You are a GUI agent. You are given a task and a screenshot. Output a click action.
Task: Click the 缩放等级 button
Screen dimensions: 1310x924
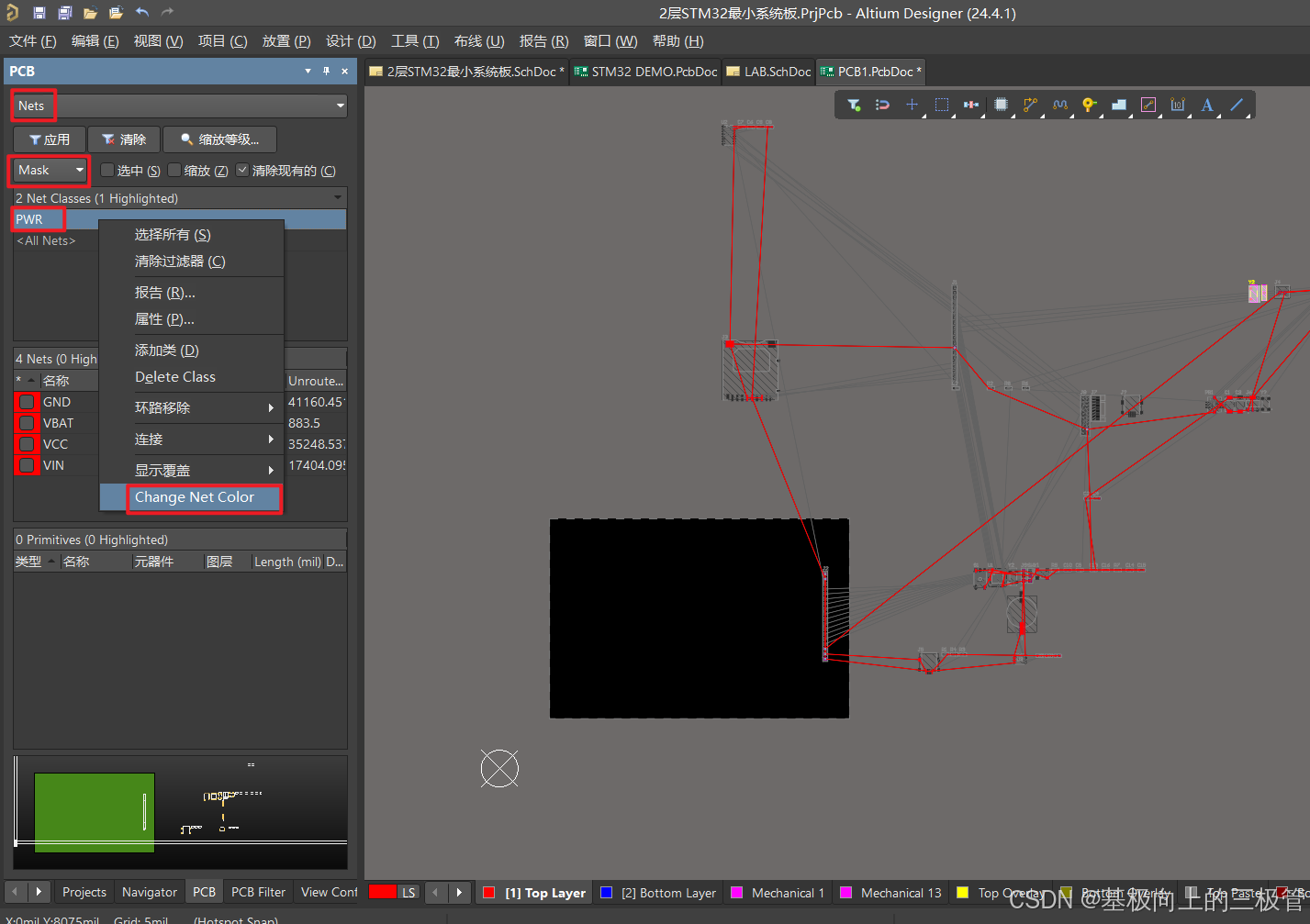point(219,139)
